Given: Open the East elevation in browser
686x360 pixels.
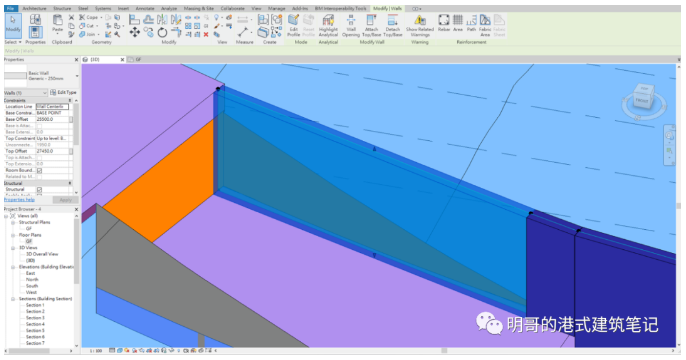Looking at the screenshot, I should [x=30, y=273].
